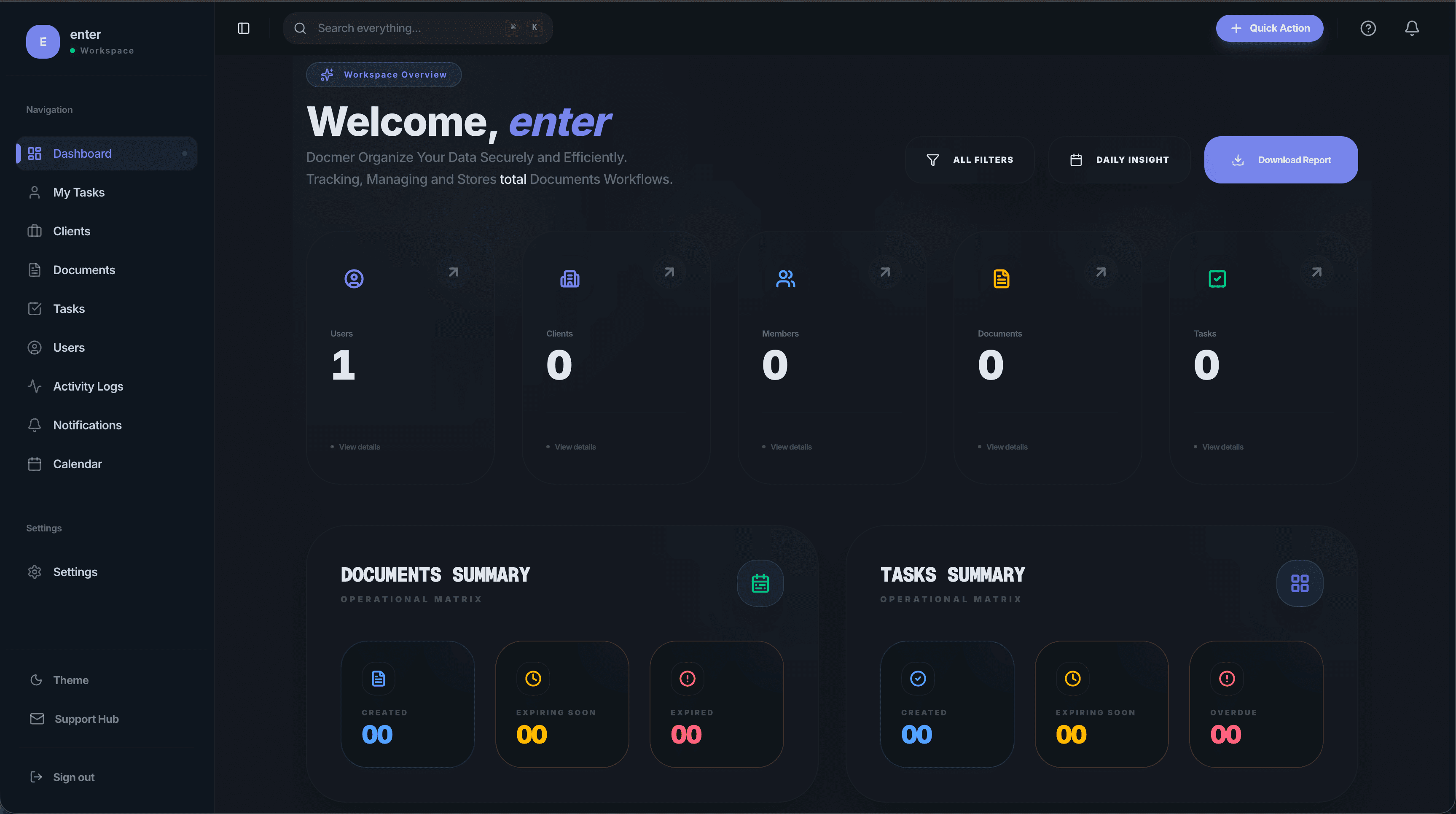Go to My Tasks in navigation
1456x814 pixels.
pyautogui.click(x=78, y=192)
